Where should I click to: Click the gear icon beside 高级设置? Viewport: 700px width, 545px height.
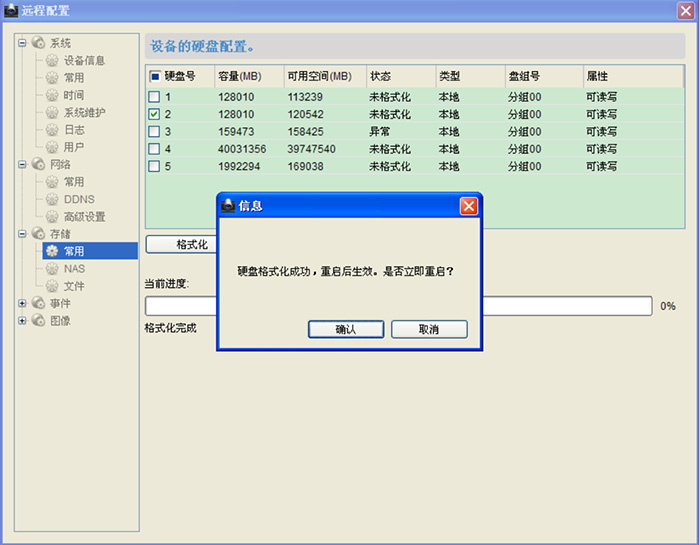click(53, 217)
